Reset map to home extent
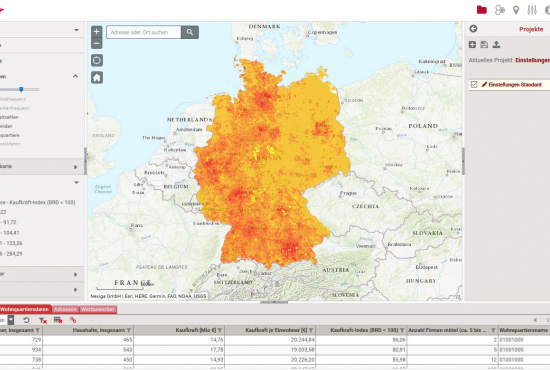This screenshot has height=370, width=550. pyautogui.click(x=97, y=77)
